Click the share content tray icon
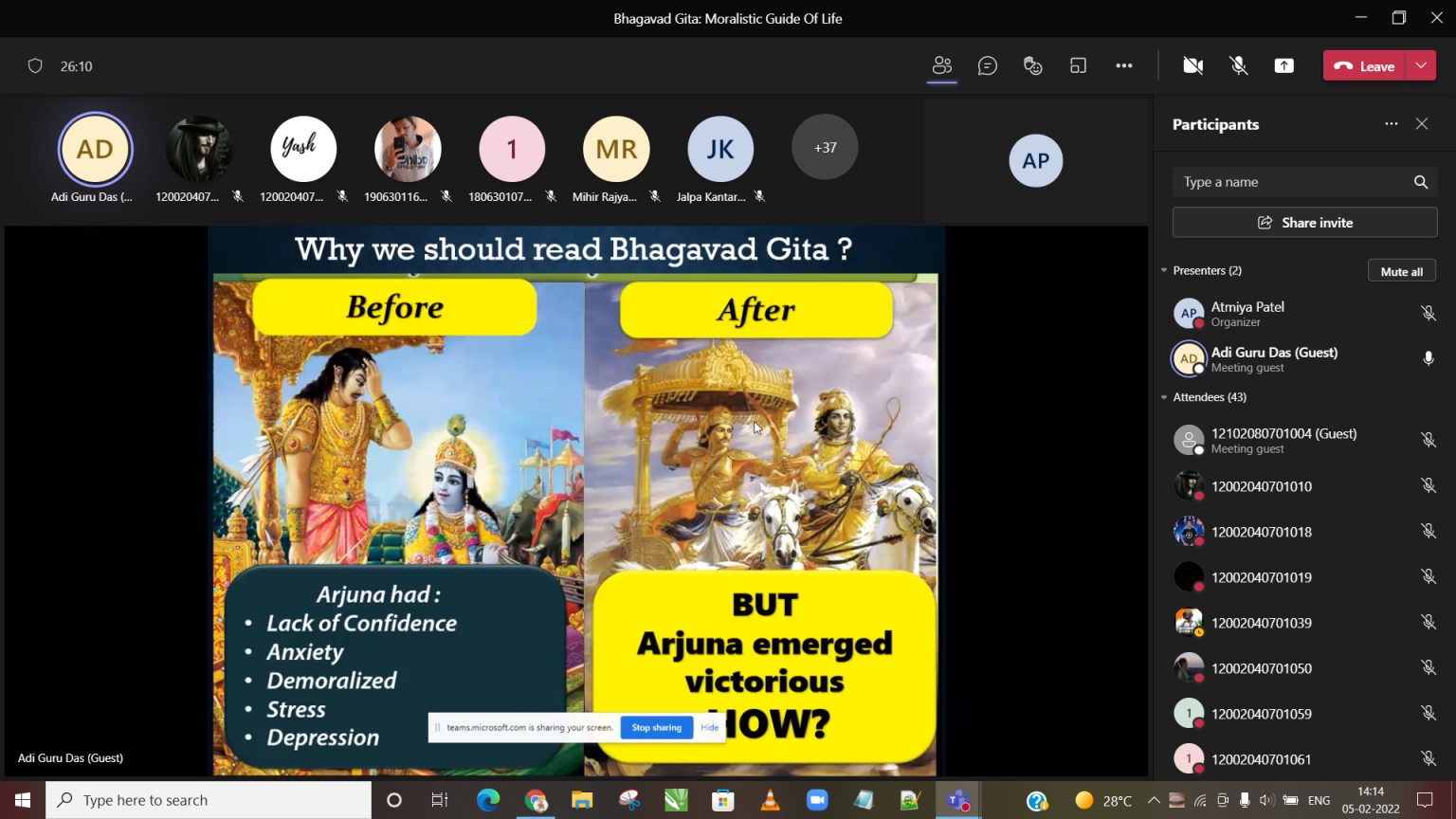This screenshot has height=819, width=1456. [x=1283, y=65]
